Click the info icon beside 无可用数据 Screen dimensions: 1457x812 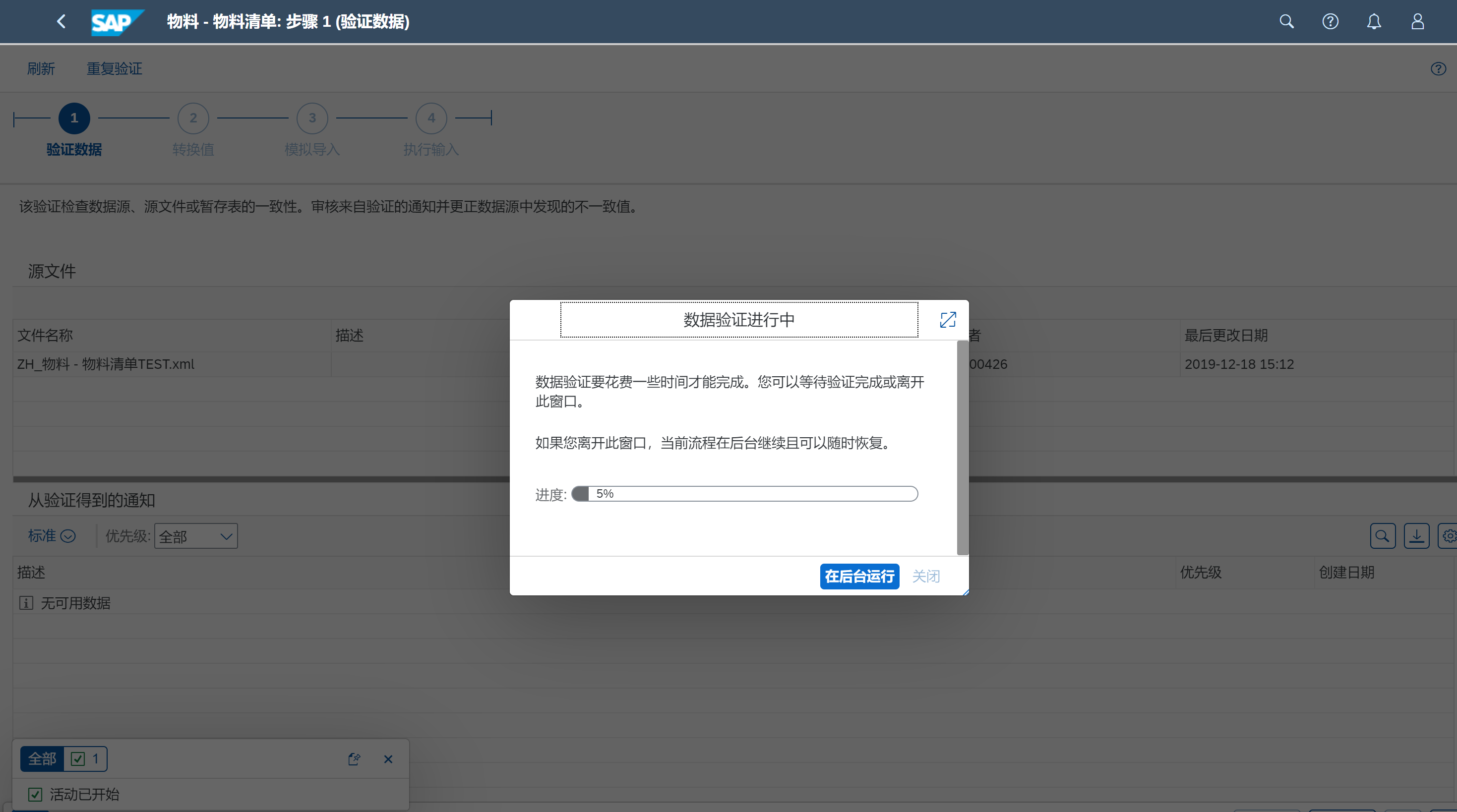26,603
